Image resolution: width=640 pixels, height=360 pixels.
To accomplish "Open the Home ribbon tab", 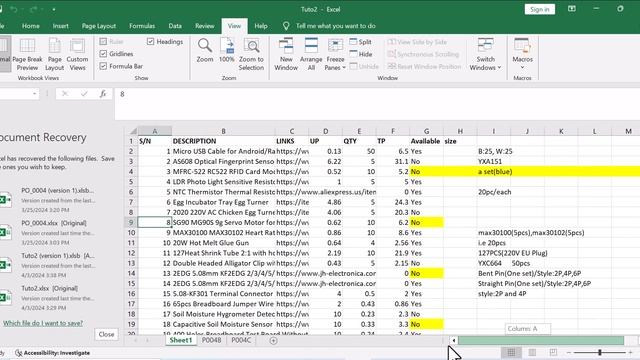I will tap(31, 26).
